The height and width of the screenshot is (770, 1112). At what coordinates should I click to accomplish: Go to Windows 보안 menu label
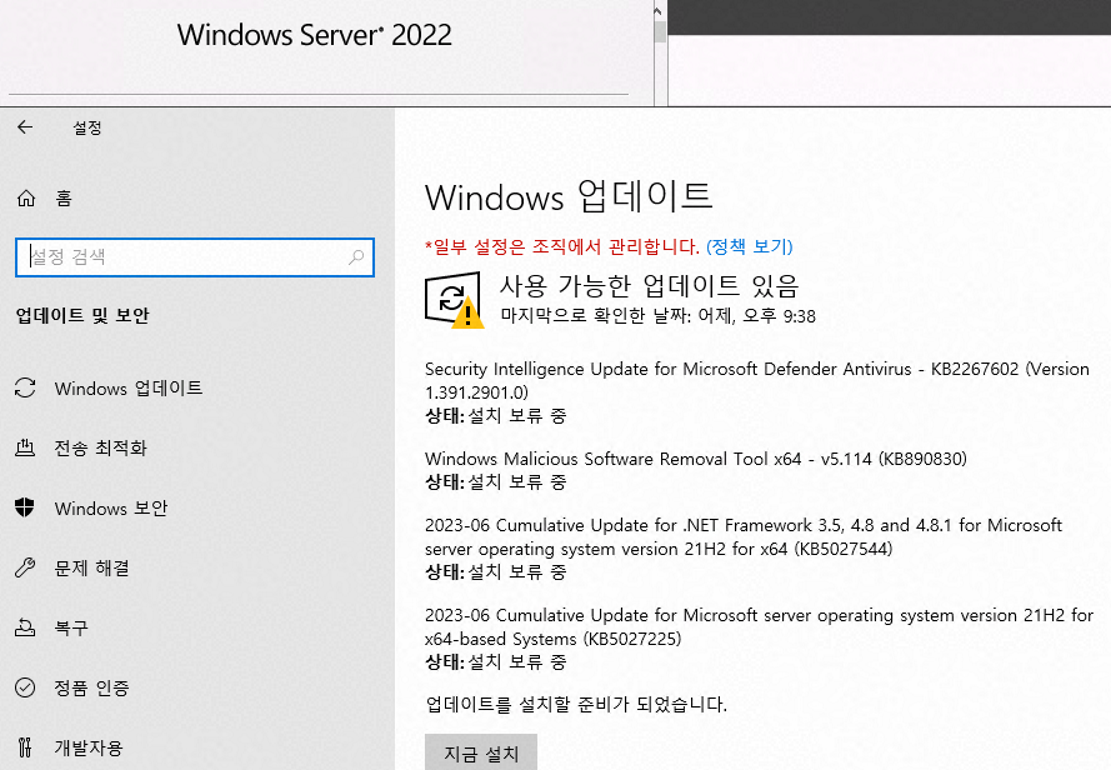tap(111, 508)
